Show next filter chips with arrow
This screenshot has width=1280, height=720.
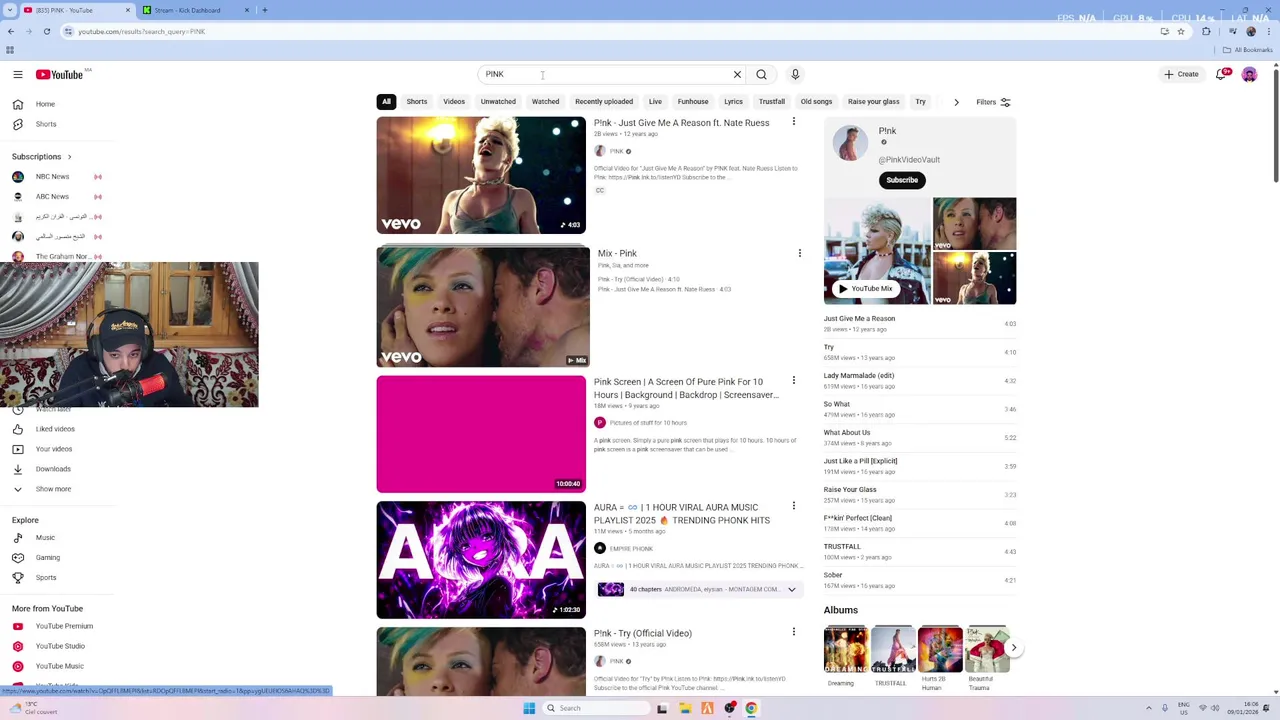tap(956, 102)
